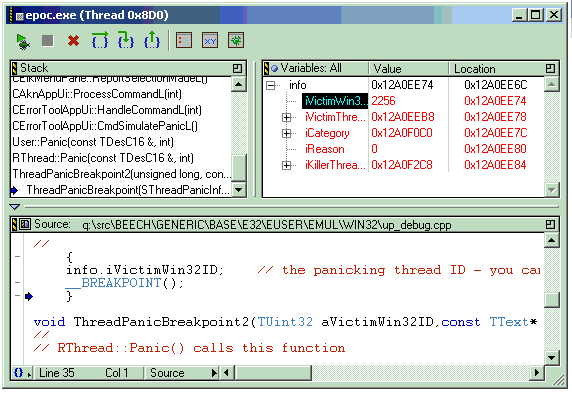
Task: Zoom the Source pane with its corner icon
Action: pyautogui.click(x=550, y=224)
